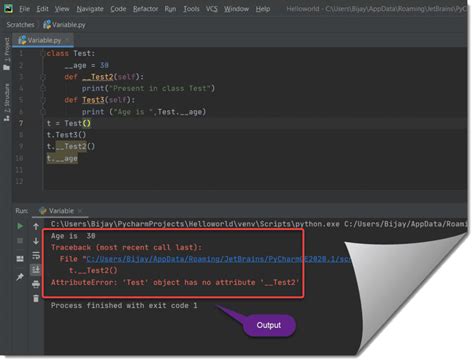This screenshot has height=362, width=474.
Task: Click the python.exe command line in console
Action: [258, 224]
